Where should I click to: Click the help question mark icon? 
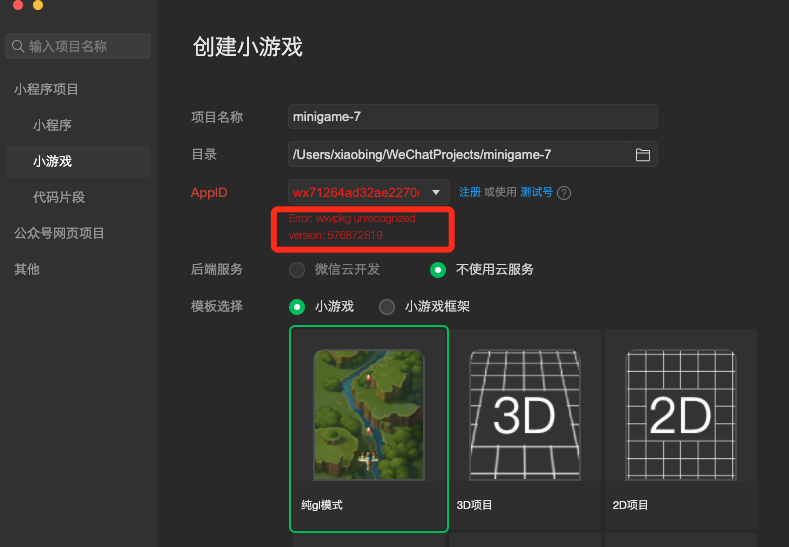564,193
